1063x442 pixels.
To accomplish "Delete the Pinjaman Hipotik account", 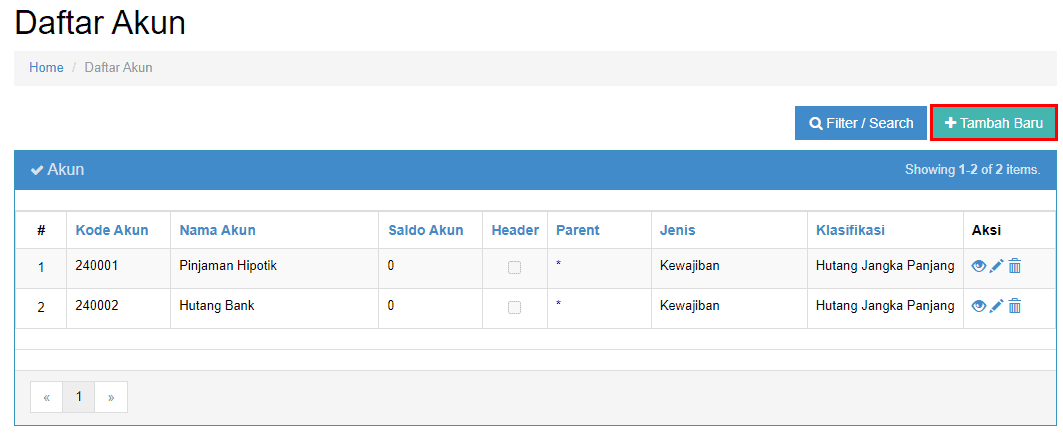I will coord(1014,266).
